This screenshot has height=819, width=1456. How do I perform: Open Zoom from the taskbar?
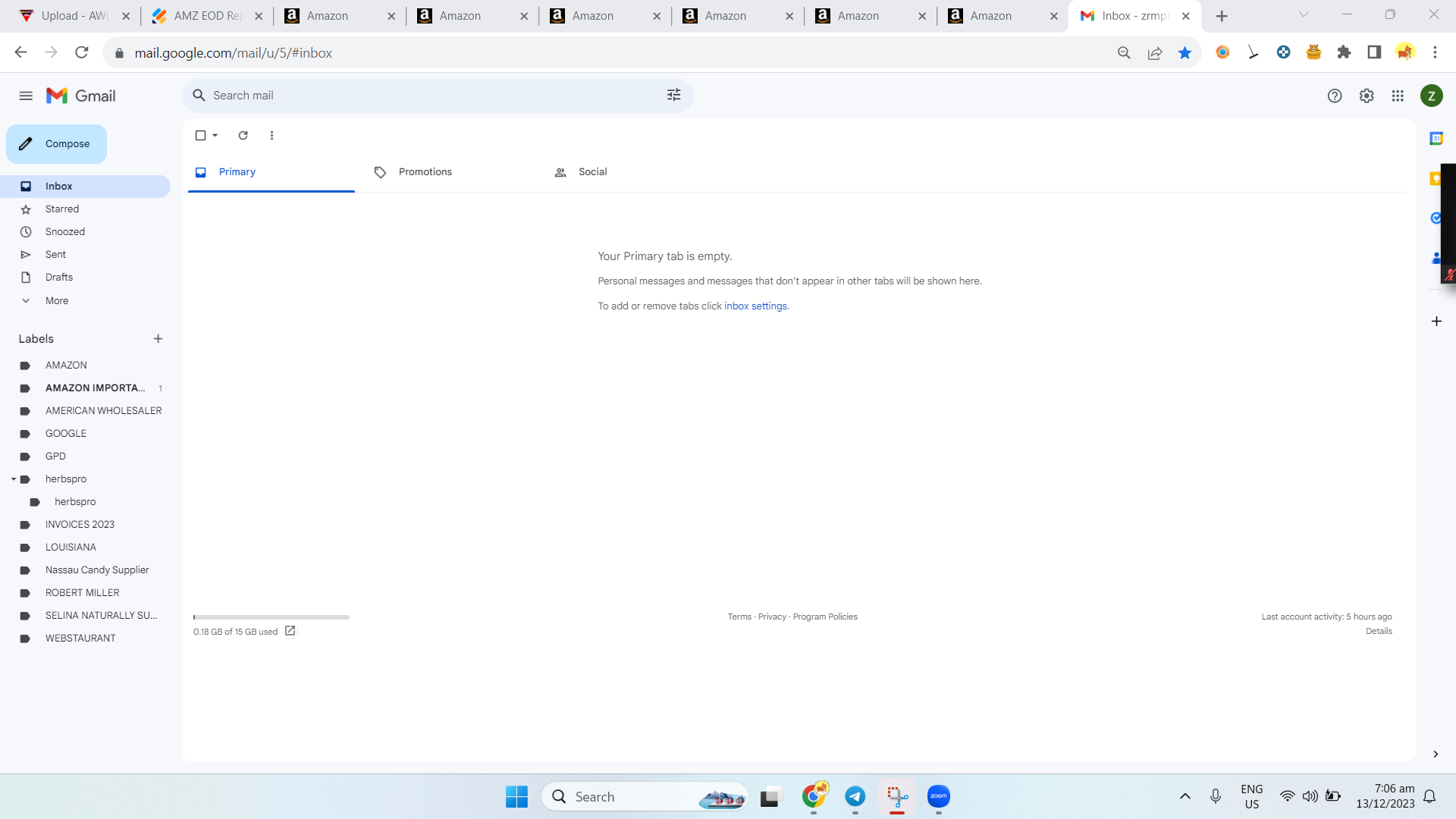point(939,796)
